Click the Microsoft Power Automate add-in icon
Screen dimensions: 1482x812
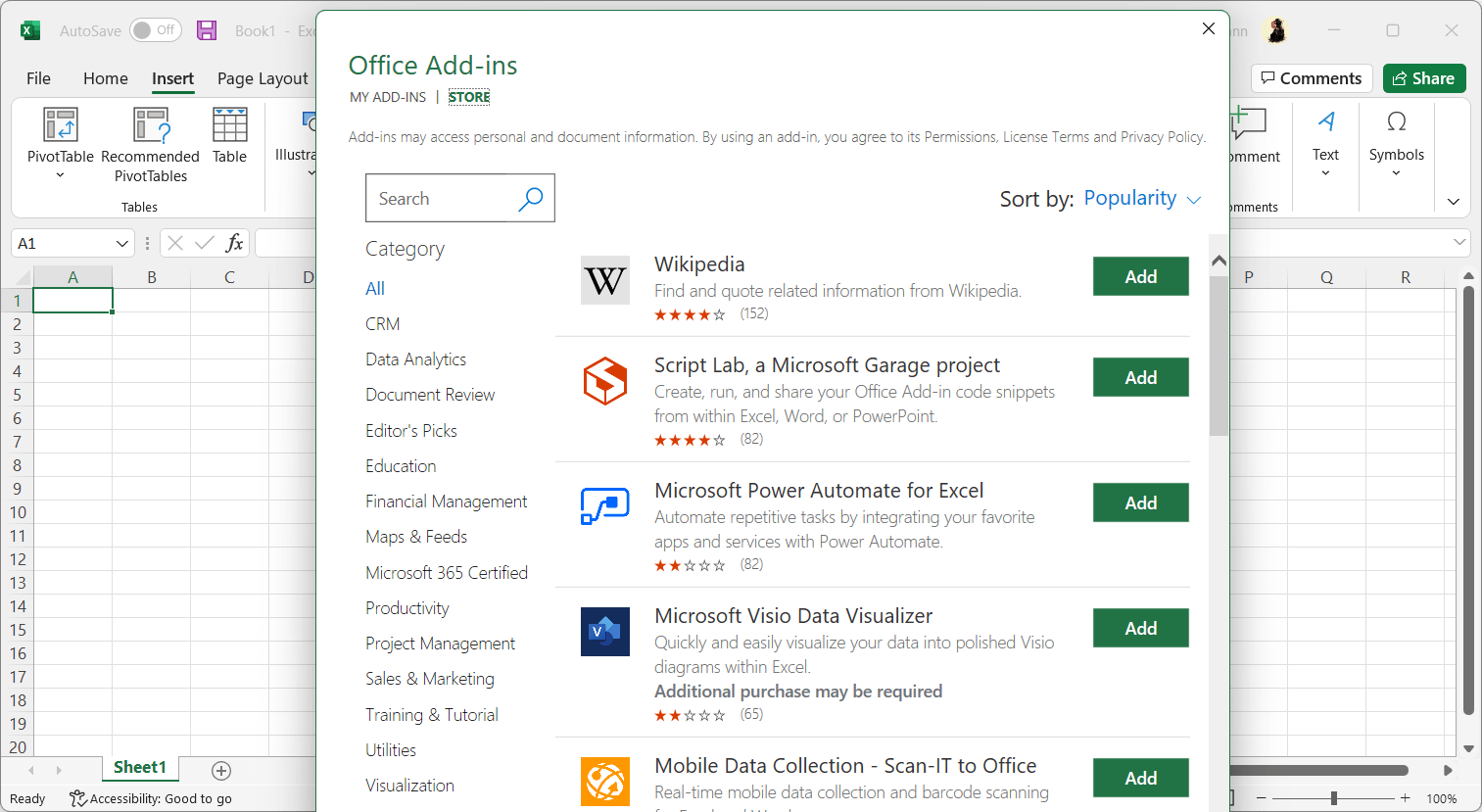[604, 506]
